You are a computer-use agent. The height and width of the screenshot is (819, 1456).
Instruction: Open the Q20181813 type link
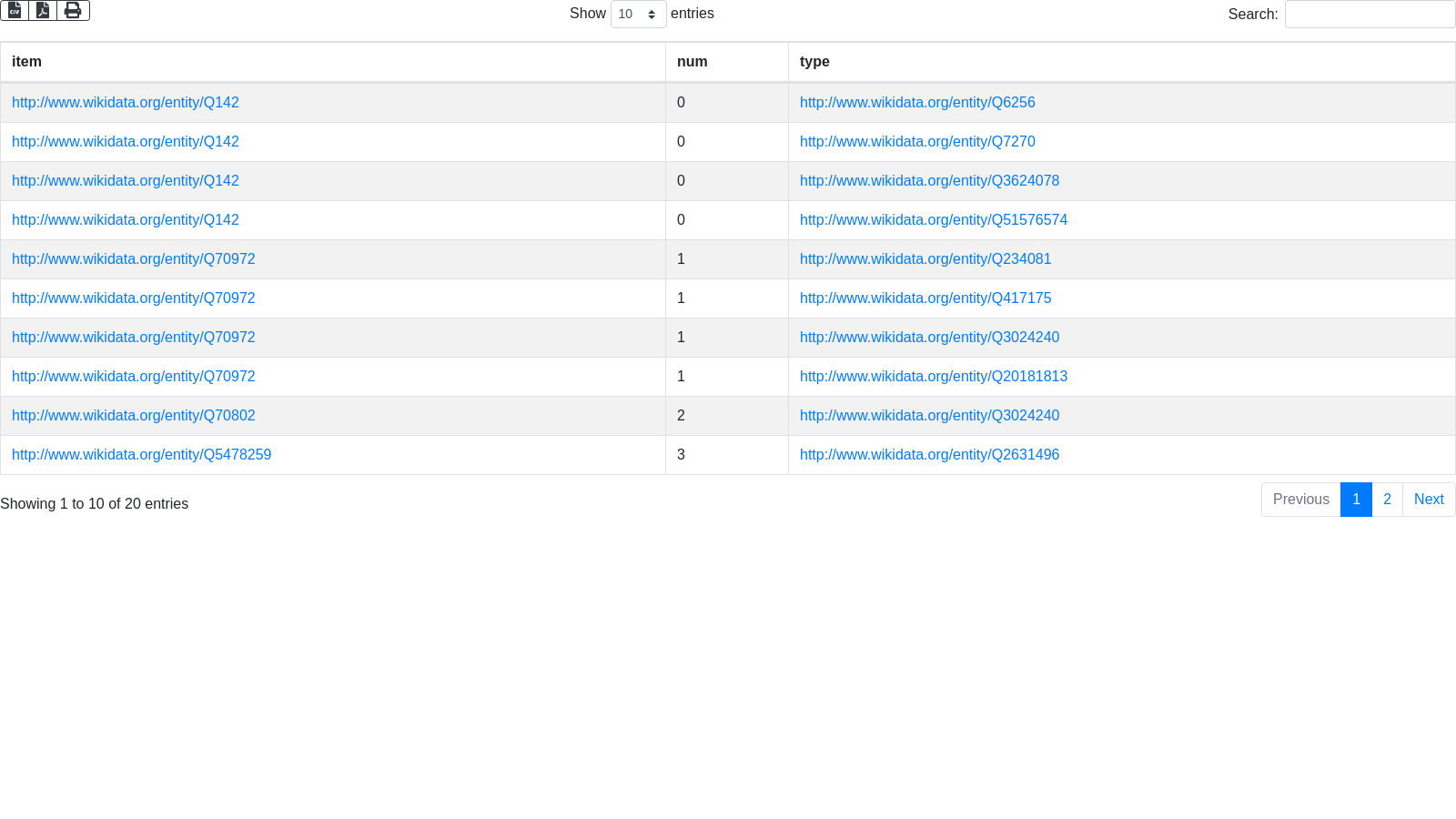pyautogui.click(x=933, y=377)
